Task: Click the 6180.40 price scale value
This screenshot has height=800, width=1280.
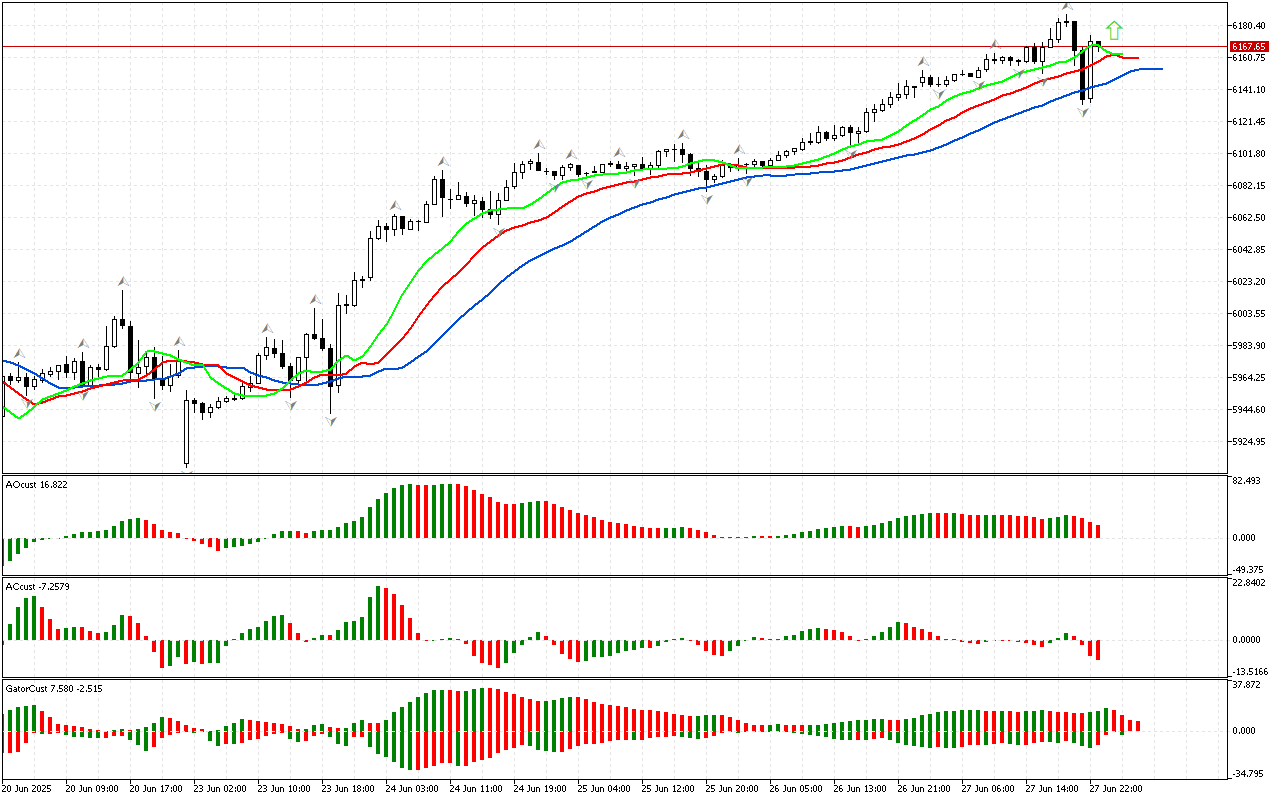Action: (1249, 25)
